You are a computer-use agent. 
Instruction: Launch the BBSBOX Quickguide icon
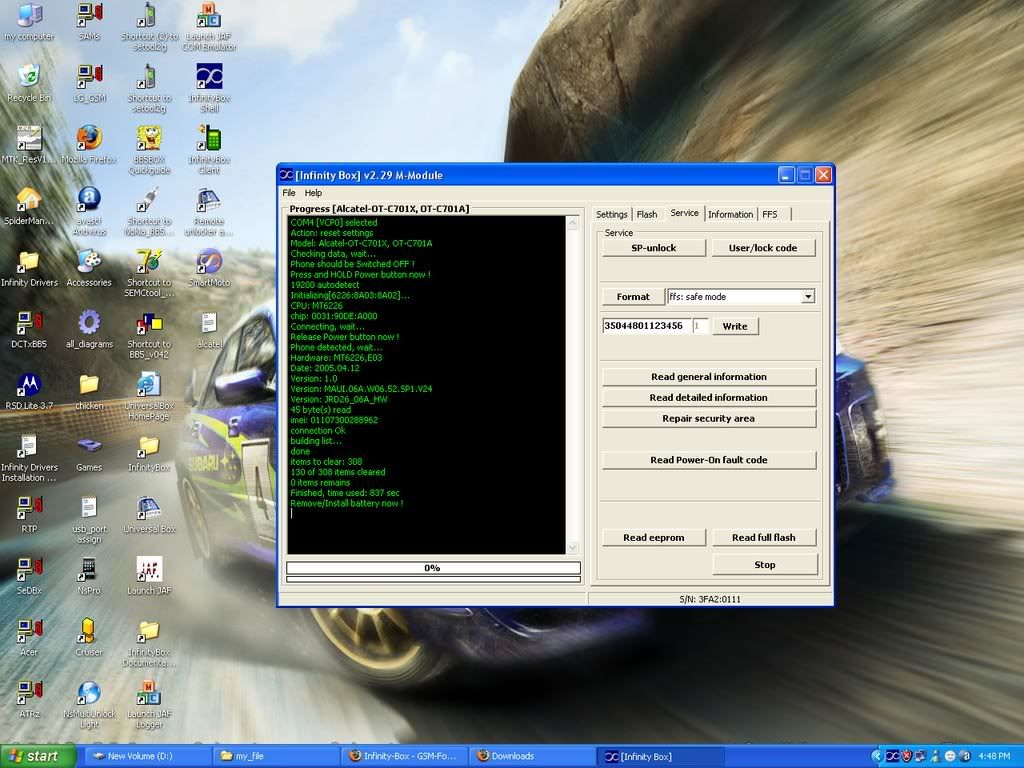tap(149, 139)
